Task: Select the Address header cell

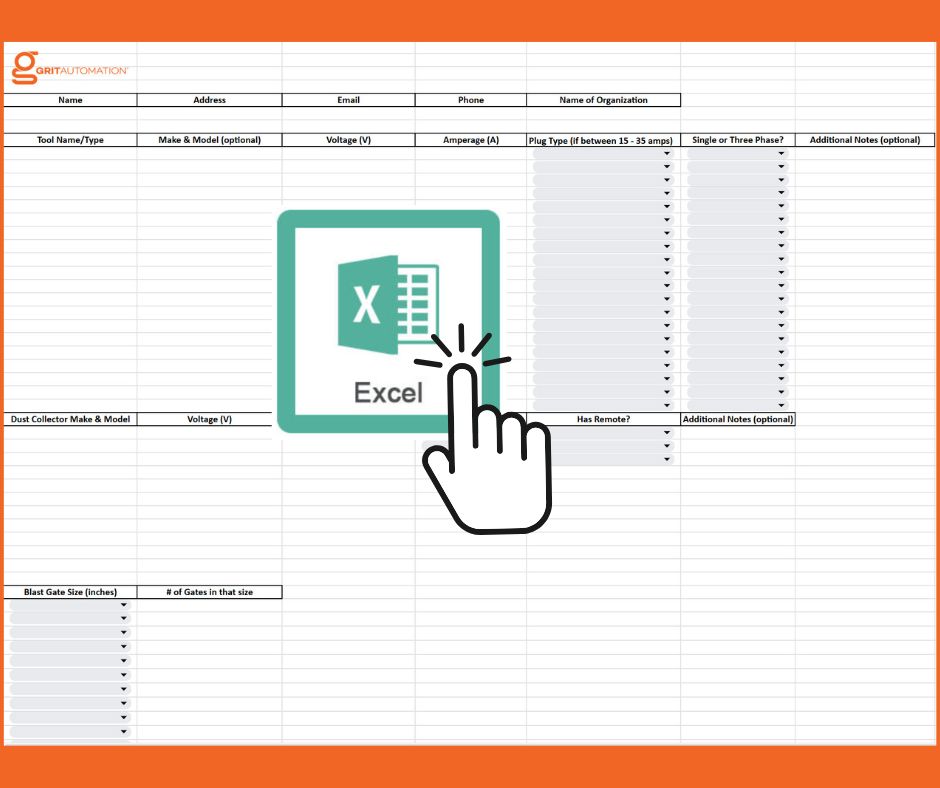Action: click(209, 100)
